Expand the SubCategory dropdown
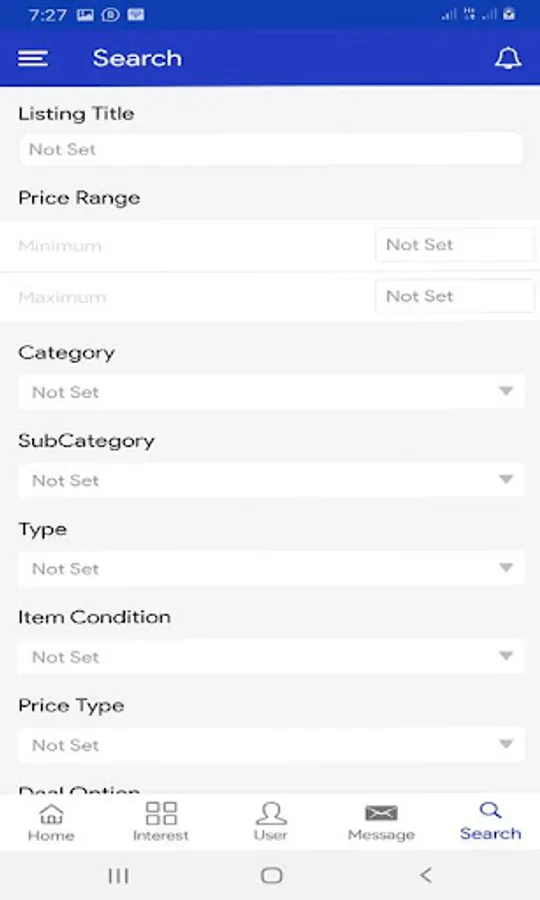The height and width of the screenshot is (900, 540). tap(271, 480)
